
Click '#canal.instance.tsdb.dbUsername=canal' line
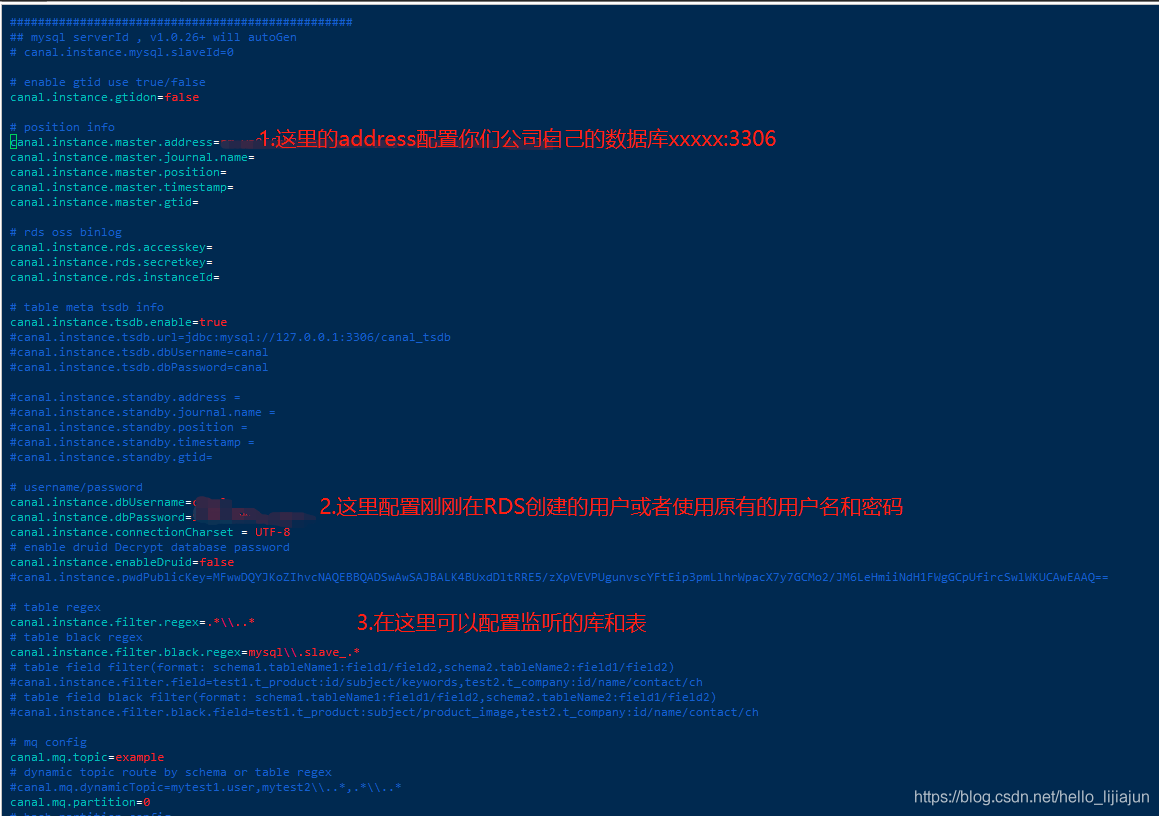pos(139,353)
